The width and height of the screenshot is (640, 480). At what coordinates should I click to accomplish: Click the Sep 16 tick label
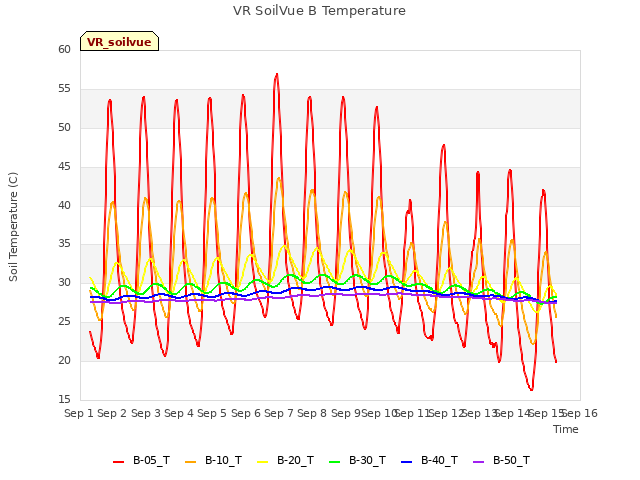580,413
